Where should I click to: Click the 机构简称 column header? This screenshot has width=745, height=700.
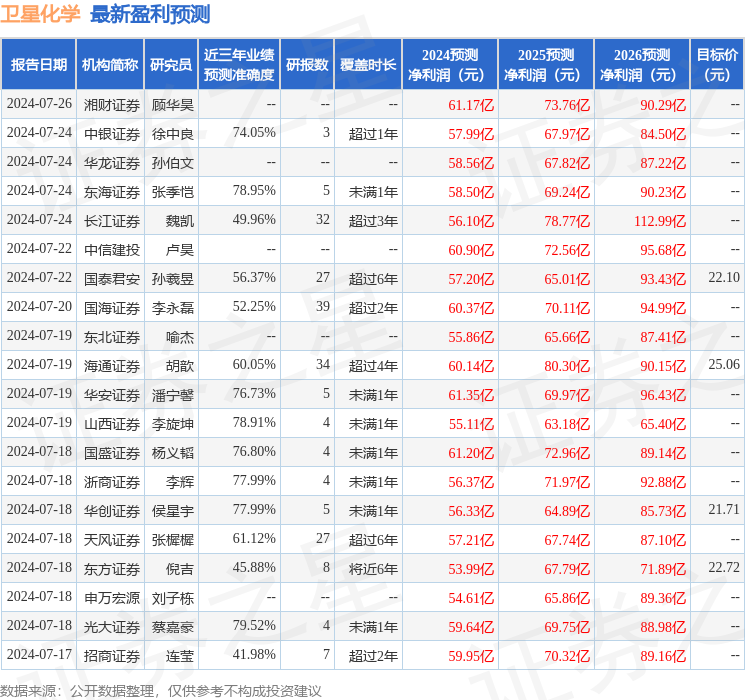[x=110, y=65]
